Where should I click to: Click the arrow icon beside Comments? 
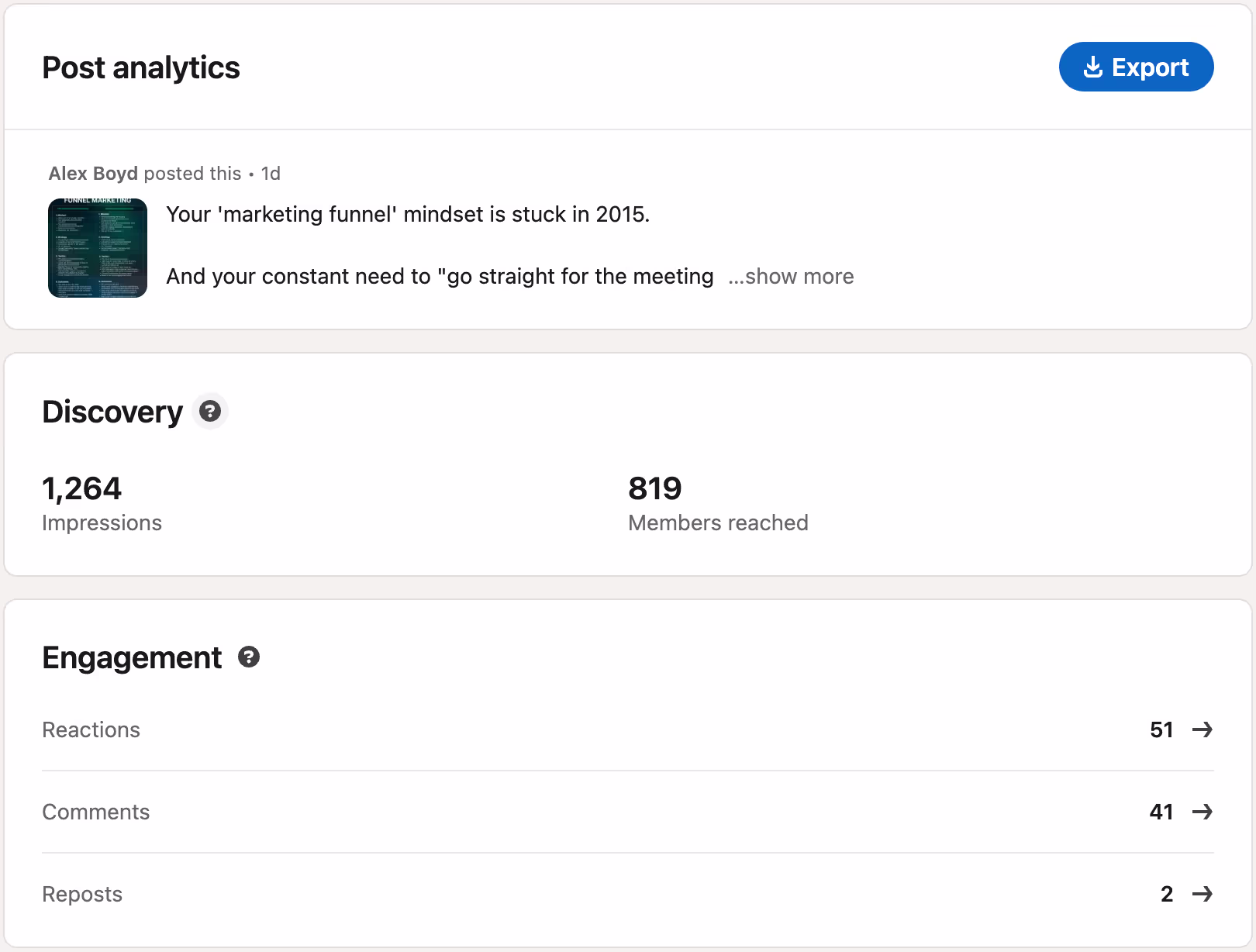pyautogui.click(x=1203, y=812)
